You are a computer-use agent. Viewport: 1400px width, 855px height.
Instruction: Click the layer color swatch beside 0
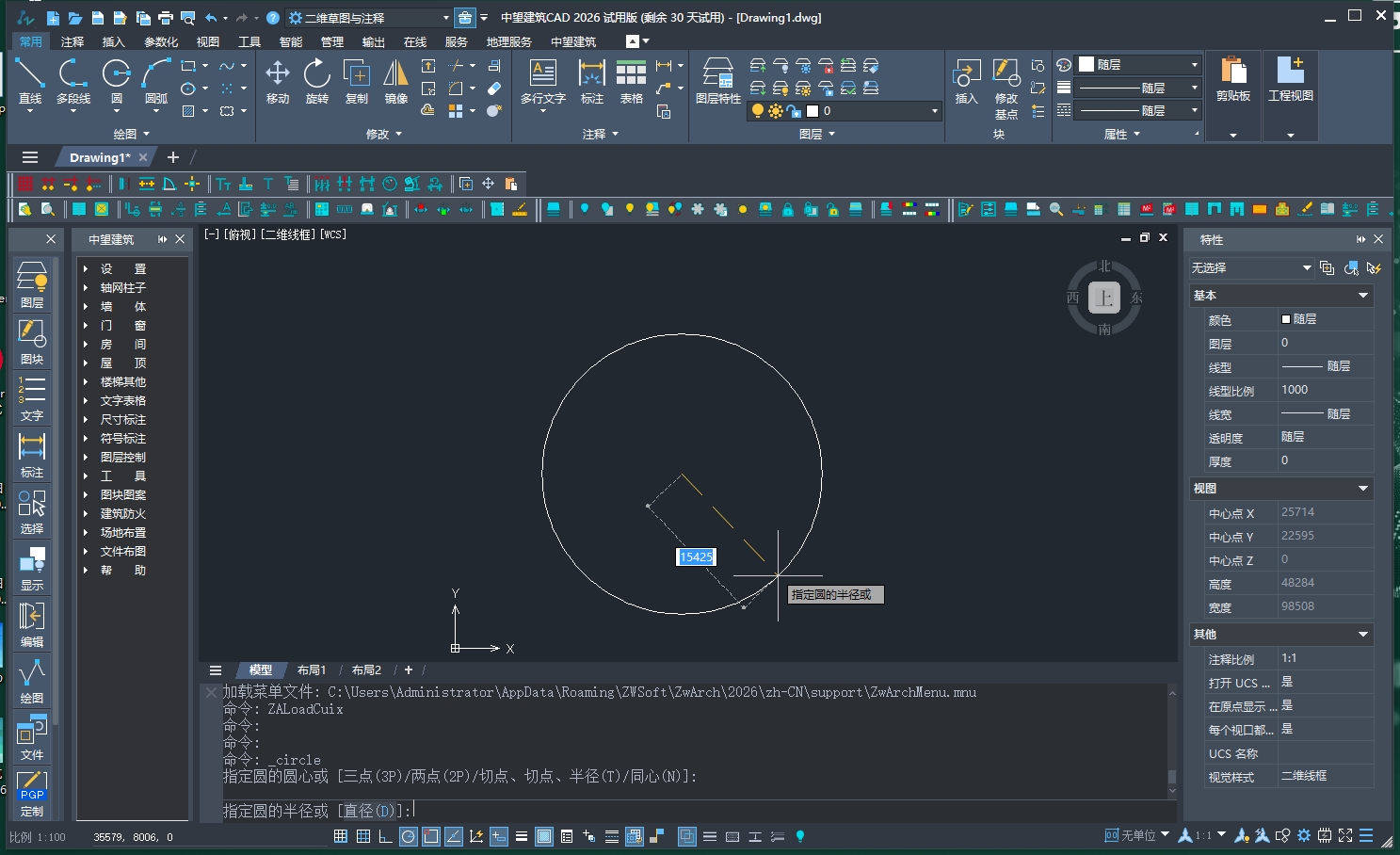pos(813,111)
